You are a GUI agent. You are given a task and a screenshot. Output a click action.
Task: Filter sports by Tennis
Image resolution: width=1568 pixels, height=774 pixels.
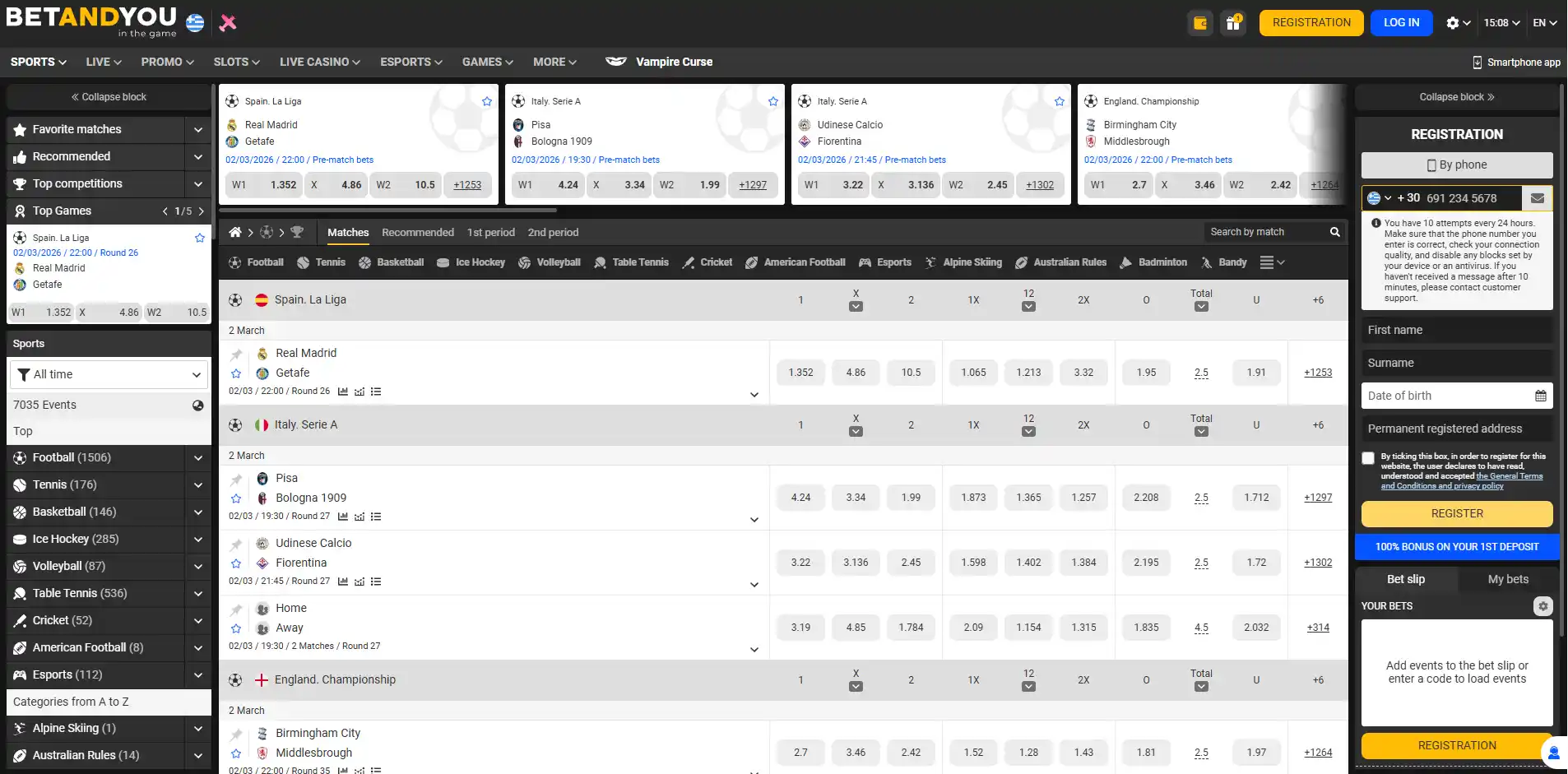[x=321, y=262]
